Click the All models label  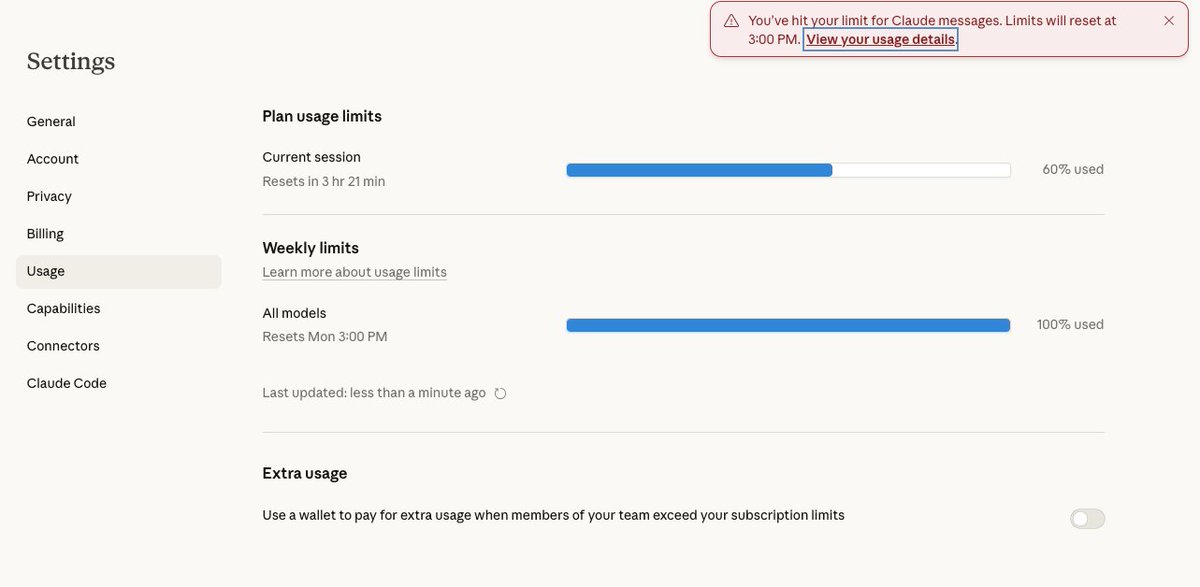pyautogui.click(x=294, y=313)
